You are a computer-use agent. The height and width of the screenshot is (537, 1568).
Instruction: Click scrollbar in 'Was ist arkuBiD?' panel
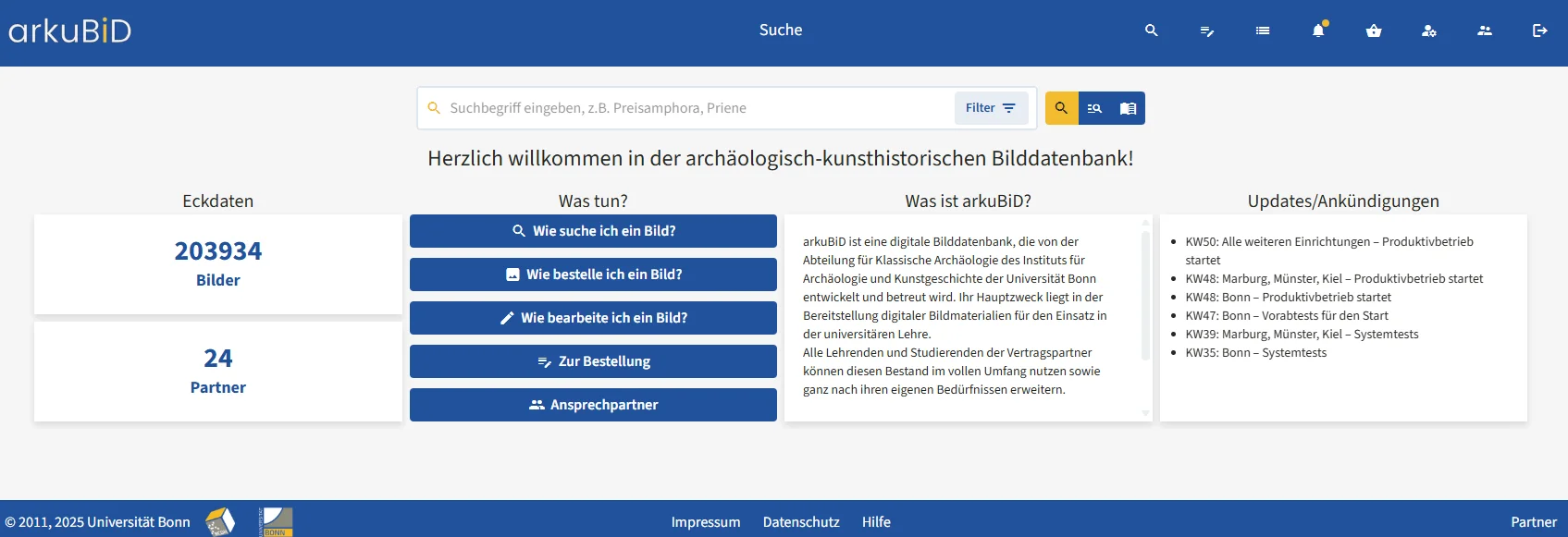(1145, 296)
